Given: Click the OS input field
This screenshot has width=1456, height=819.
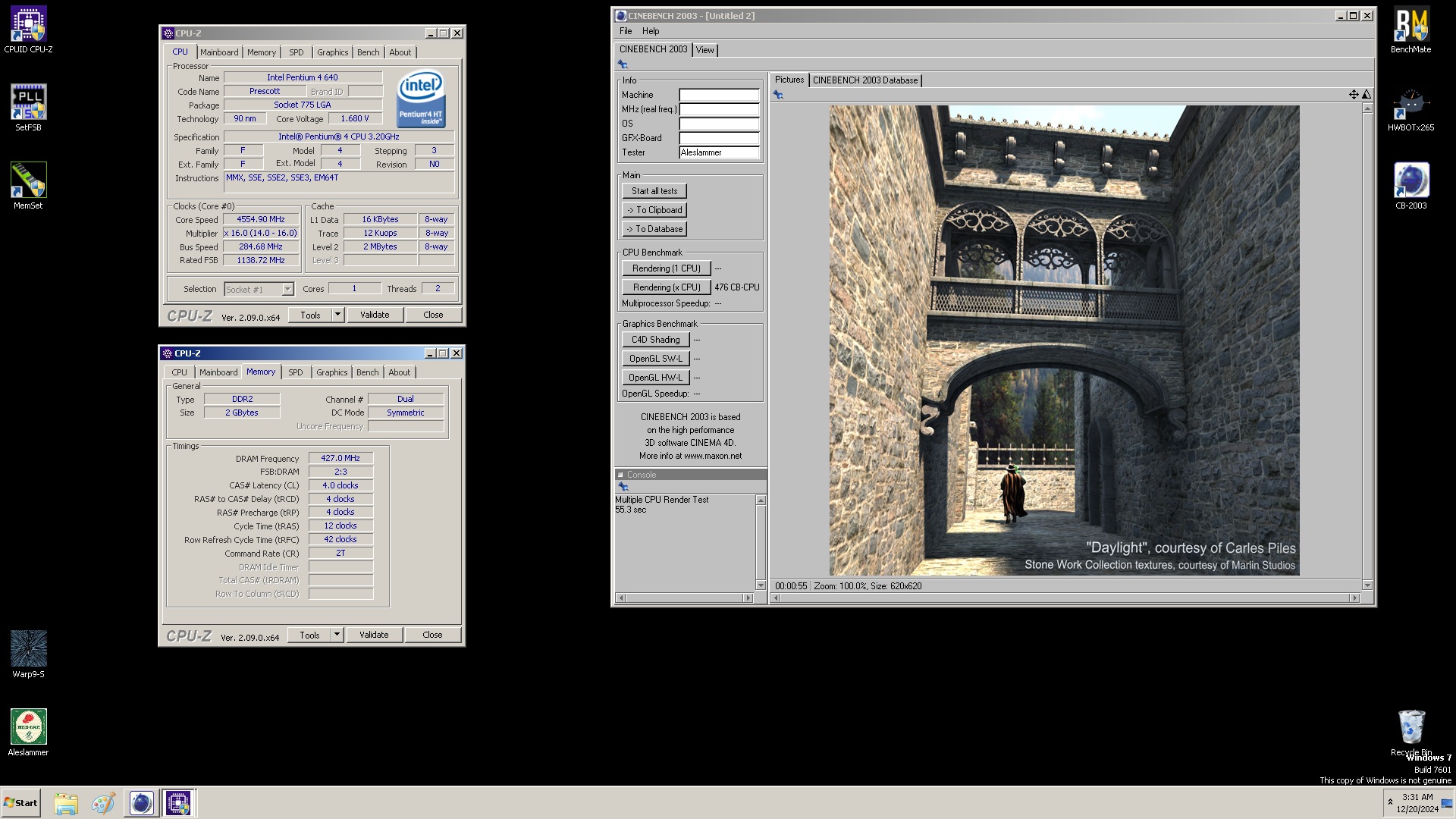Looking at the screenshot, I should (x=719, y=124).
